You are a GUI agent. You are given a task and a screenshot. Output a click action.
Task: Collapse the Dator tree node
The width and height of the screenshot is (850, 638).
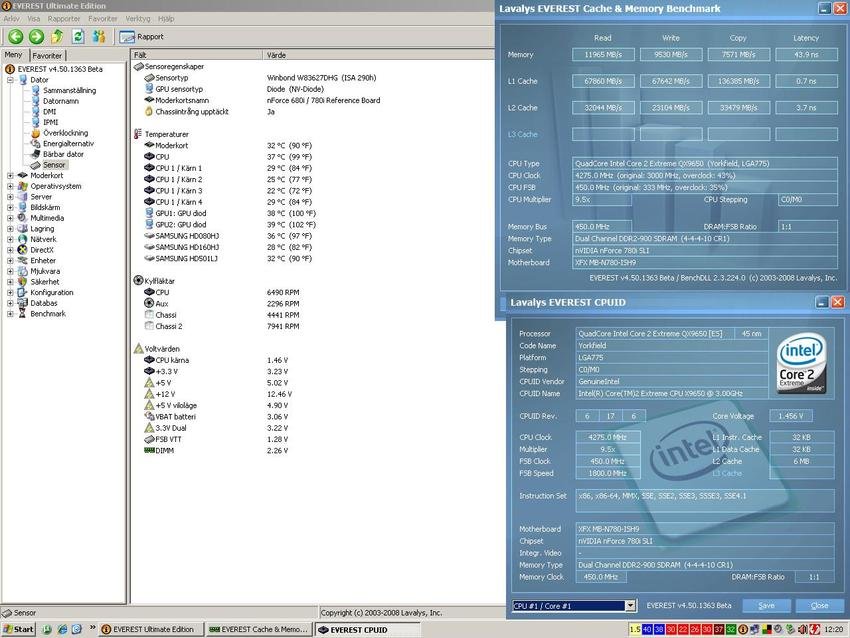tap(10, 80)
